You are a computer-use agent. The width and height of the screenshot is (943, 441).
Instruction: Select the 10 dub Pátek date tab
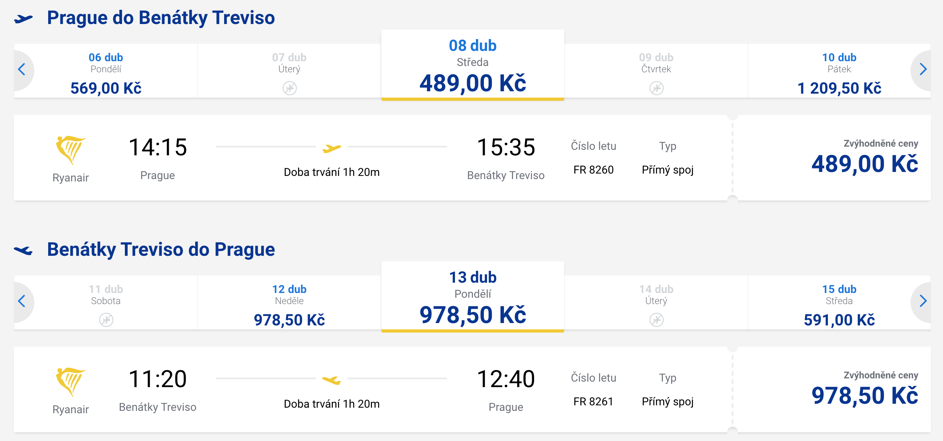[839, 71]
